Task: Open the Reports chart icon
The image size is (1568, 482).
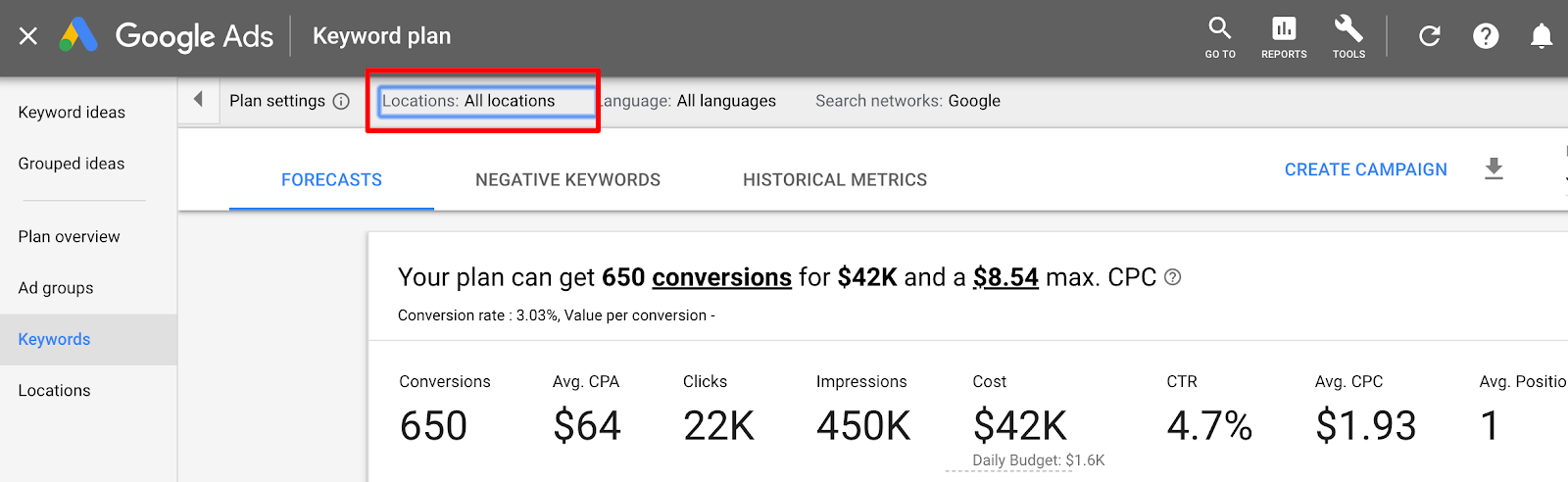Action: coord(1284,28)
